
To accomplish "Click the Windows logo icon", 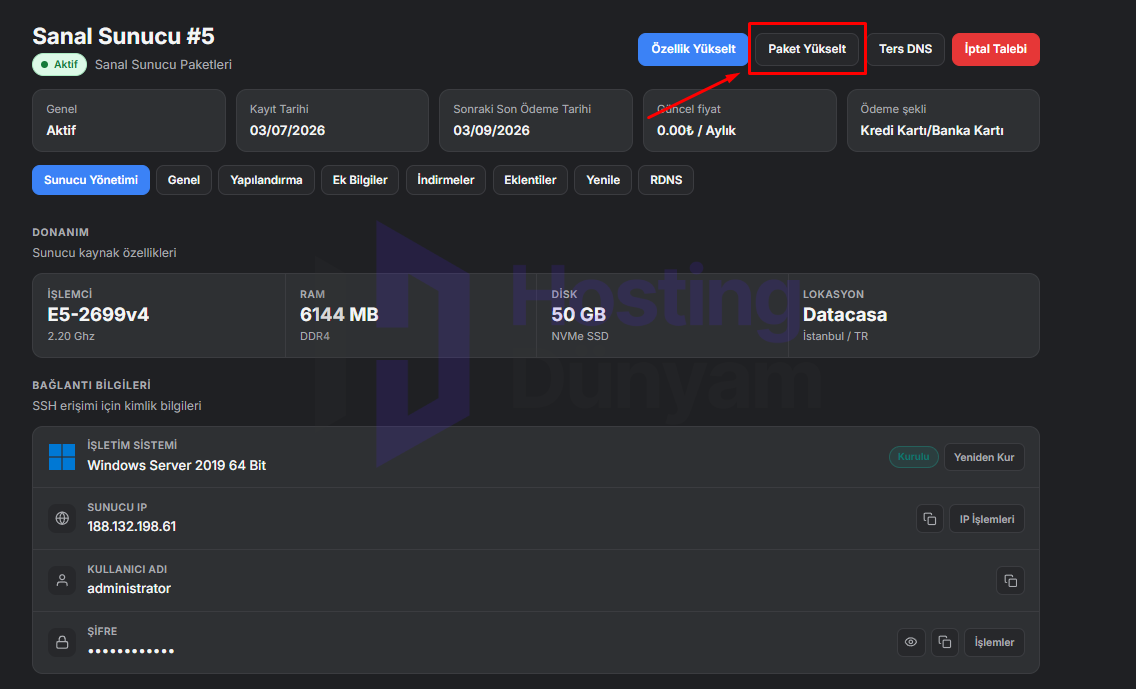I will (62, 457).
